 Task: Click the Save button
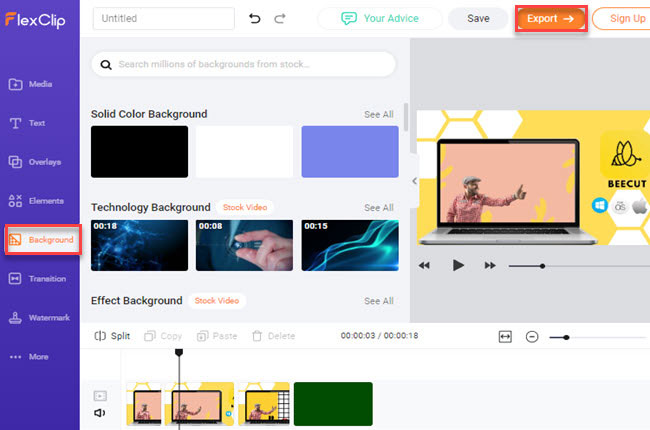tap(478, 18)
